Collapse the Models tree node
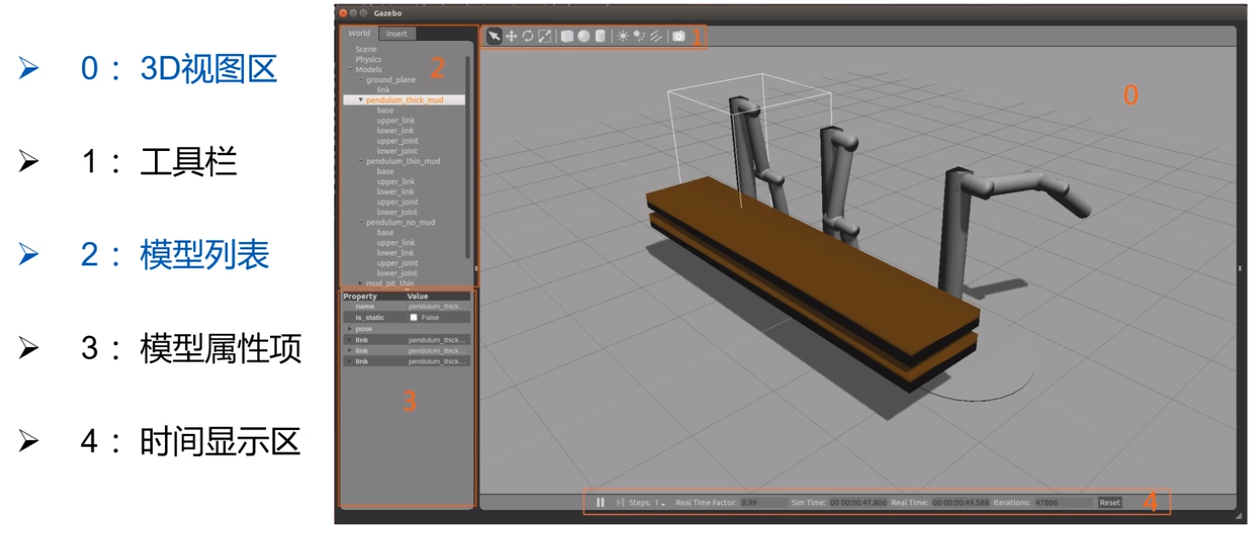Screen dimensions: 1259x542 [x=350, y=70]
